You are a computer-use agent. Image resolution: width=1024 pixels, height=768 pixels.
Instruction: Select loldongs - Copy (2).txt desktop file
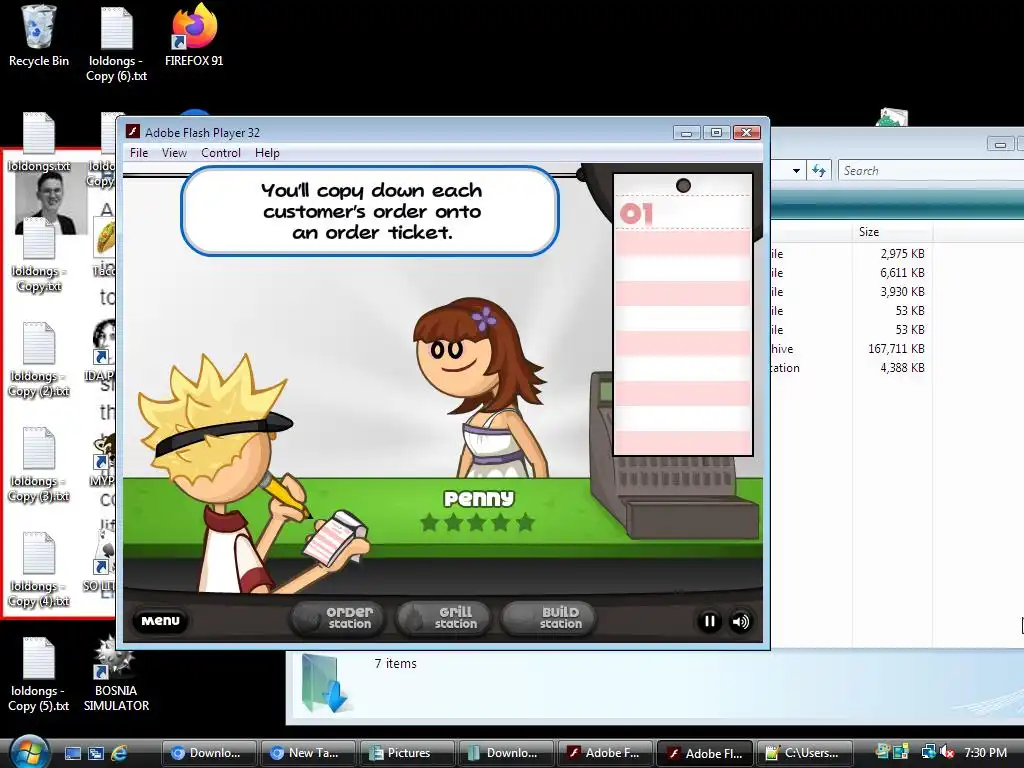(x=39, y=360)
